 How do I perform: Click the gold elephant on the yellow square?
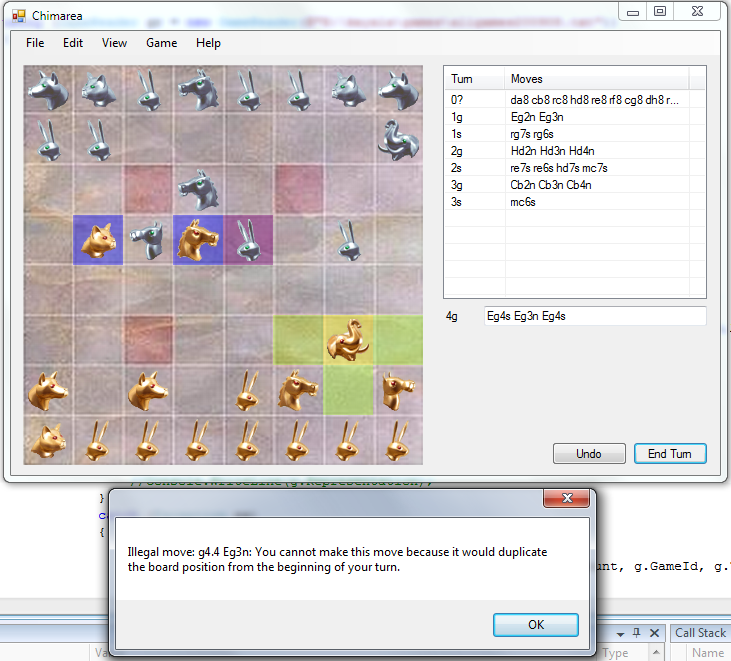pyautogui.click(x=348, y=340)
